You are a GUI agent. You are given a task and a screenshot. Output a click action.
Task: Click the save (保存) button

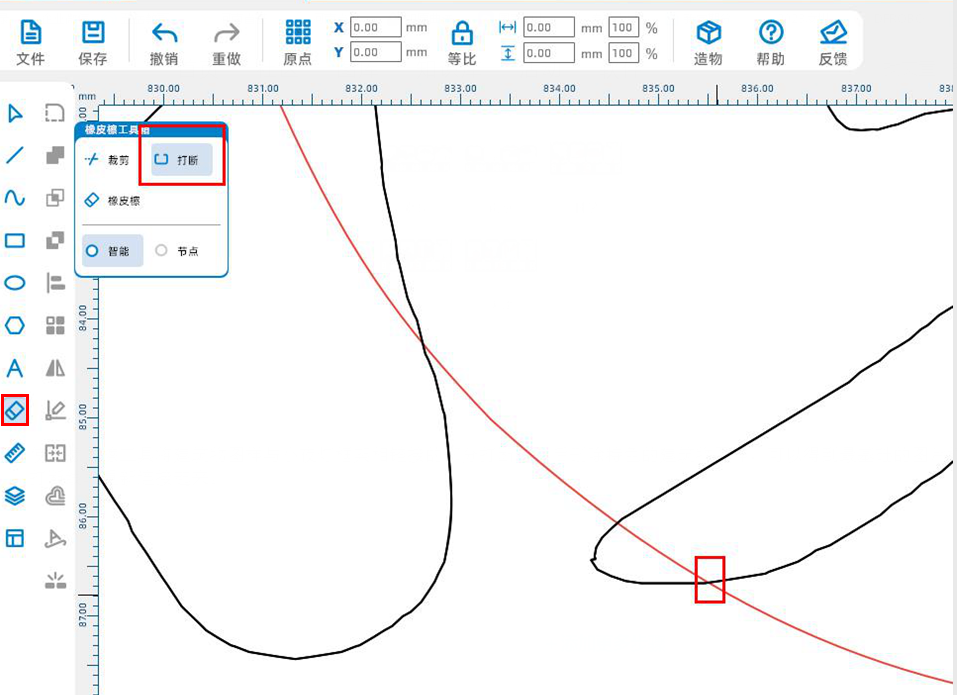pos(93,41)
